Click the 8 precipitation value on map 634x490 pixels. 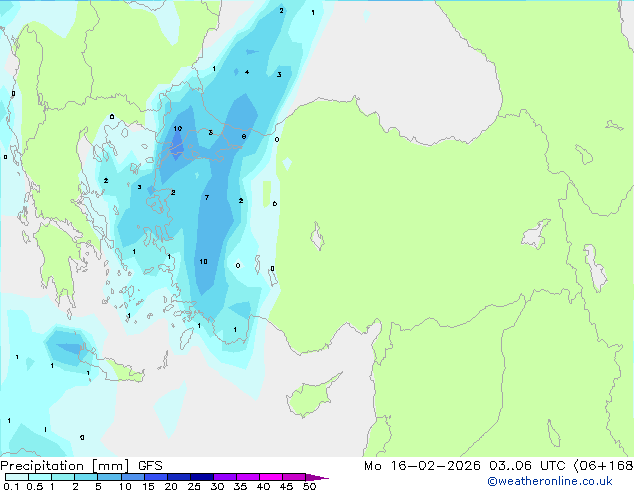point(244,137)
